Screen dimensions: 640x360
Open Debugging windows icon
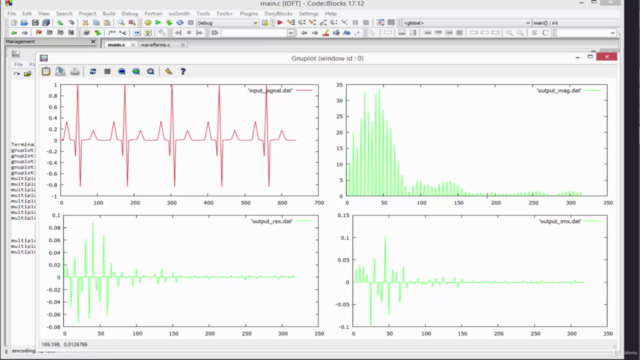pyautogui.click(x=380, y=23)
